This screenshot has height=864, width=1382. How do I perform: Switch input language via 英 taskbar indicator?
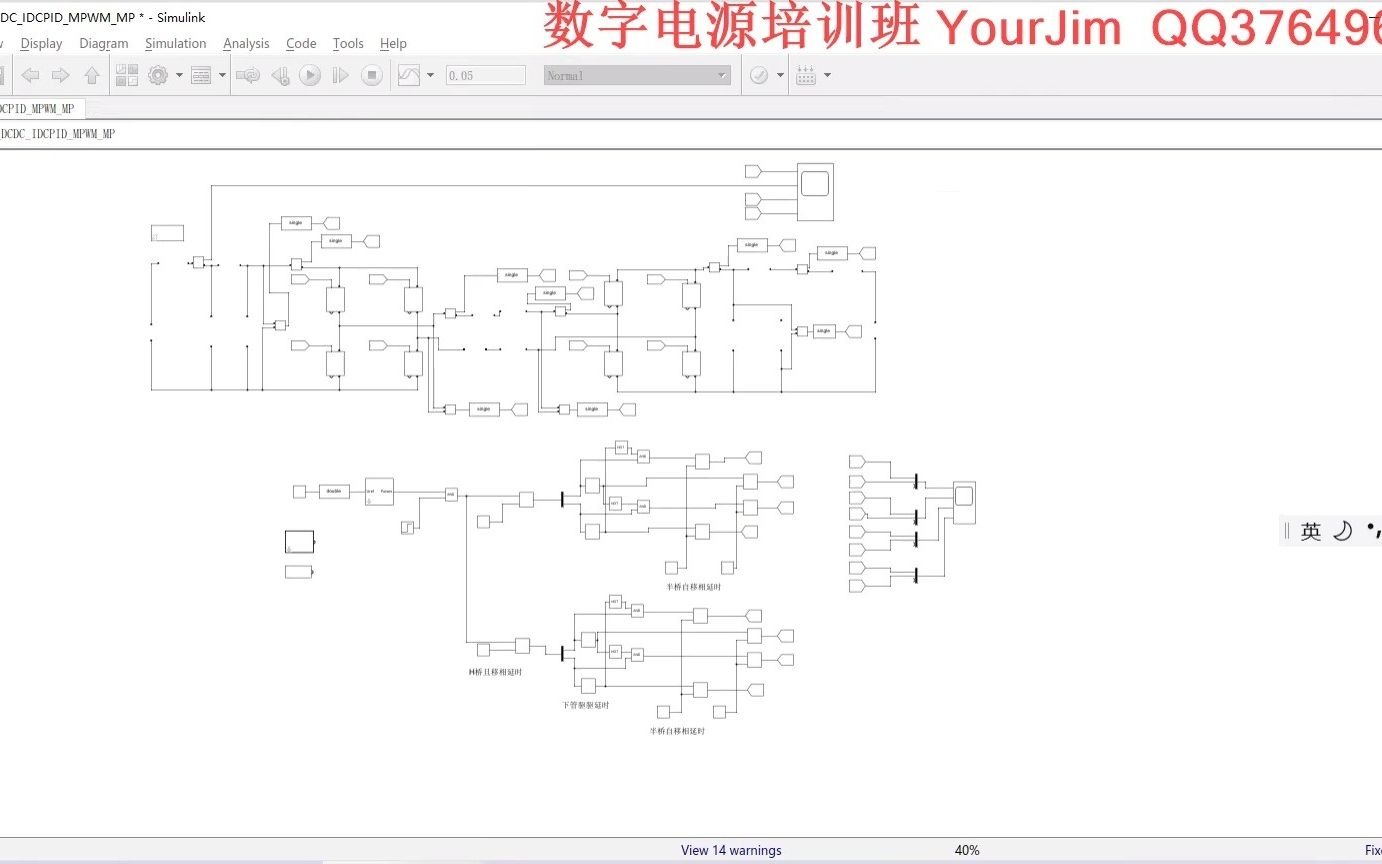pyautogui.click(x=1312, y=531)
